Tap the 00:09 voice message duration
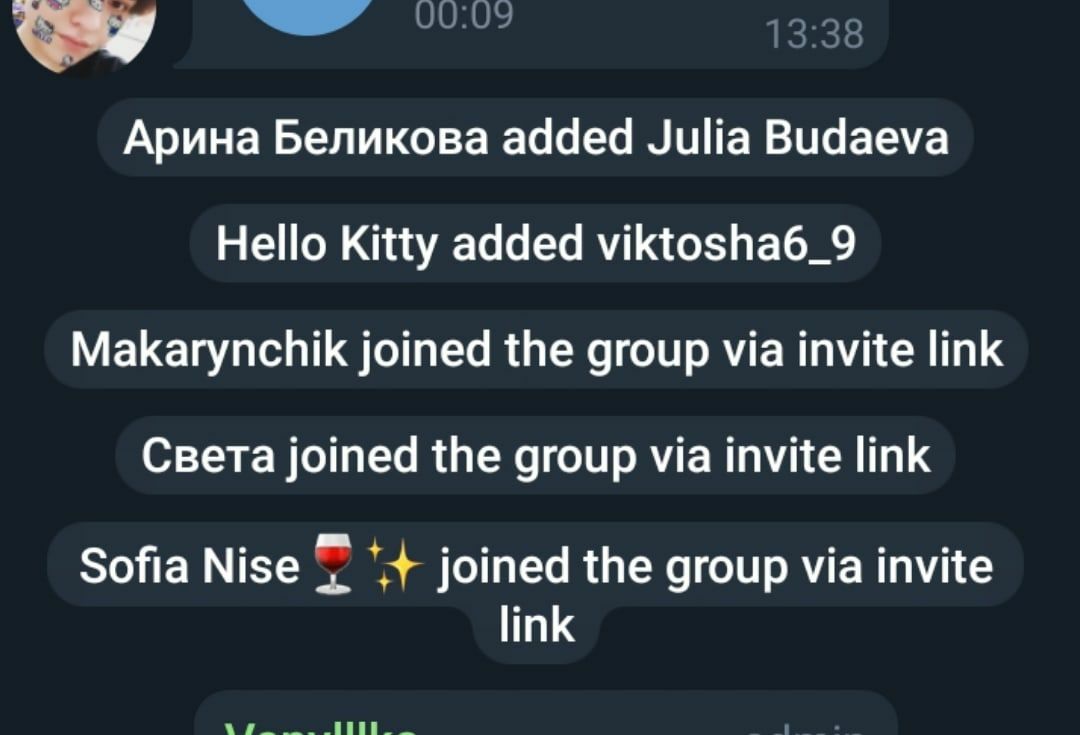Image resolution: width=1080 pixels, height=735 pixels. (x=464, y=15)
